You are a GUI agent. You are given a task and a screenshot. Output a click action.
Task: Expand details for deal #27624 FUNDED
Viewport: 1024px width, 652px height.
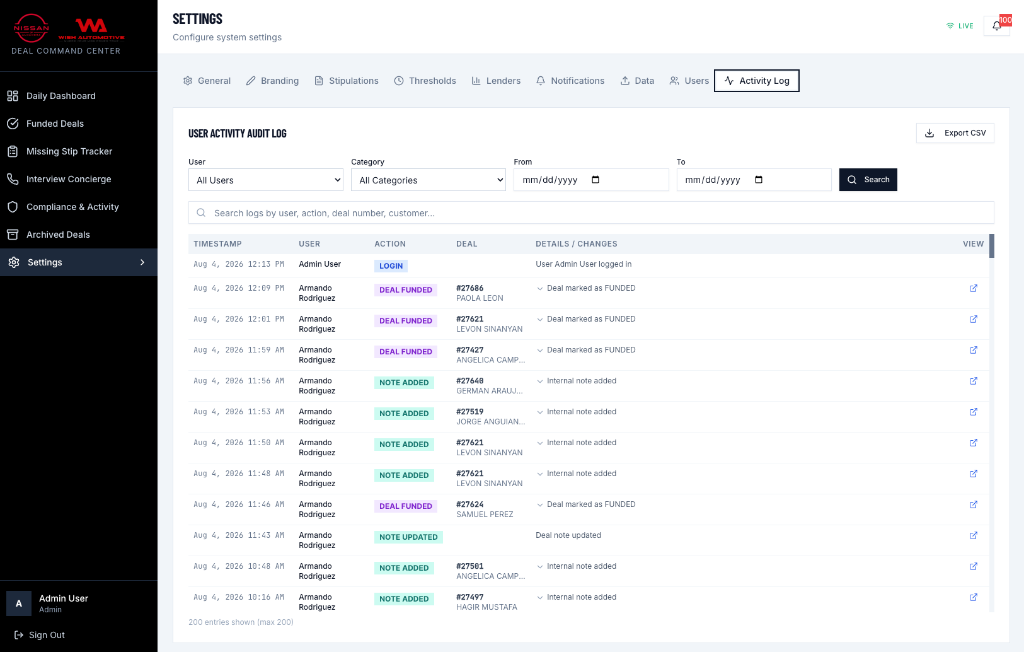[x=540, y=504]
